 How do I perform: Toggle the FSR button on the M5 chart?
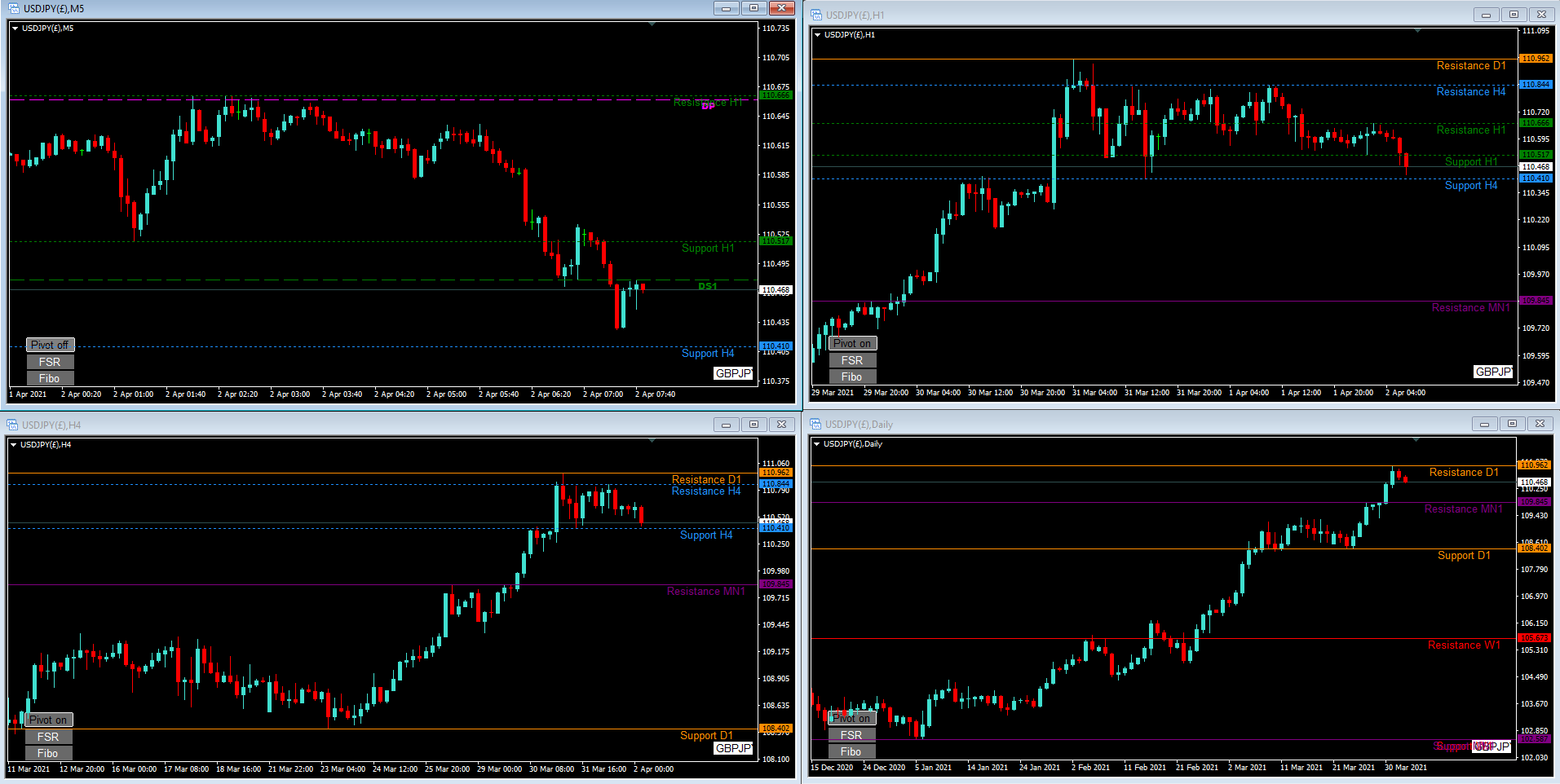point(51,362)
